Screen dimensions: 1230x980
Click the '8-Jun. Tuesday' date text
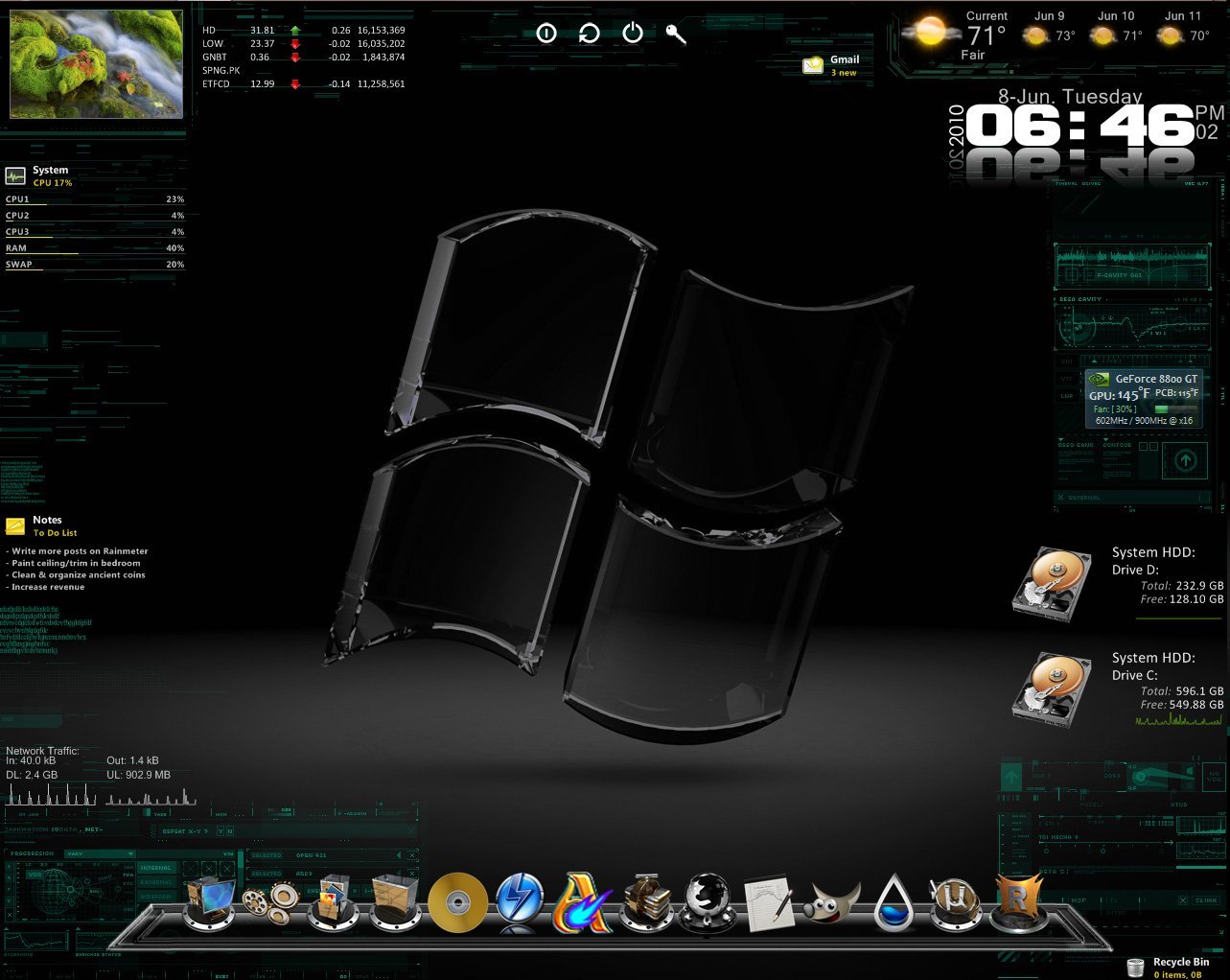point(1070,96)
